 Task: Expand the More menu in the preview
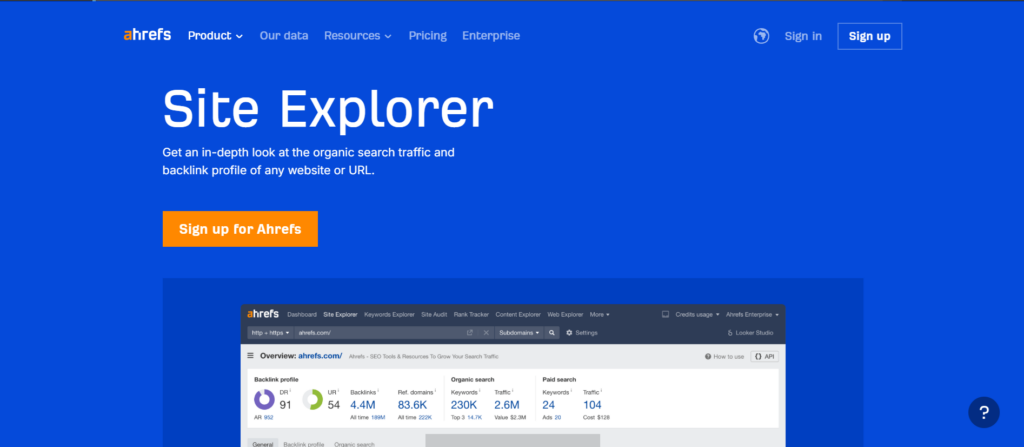coord(600,314)
